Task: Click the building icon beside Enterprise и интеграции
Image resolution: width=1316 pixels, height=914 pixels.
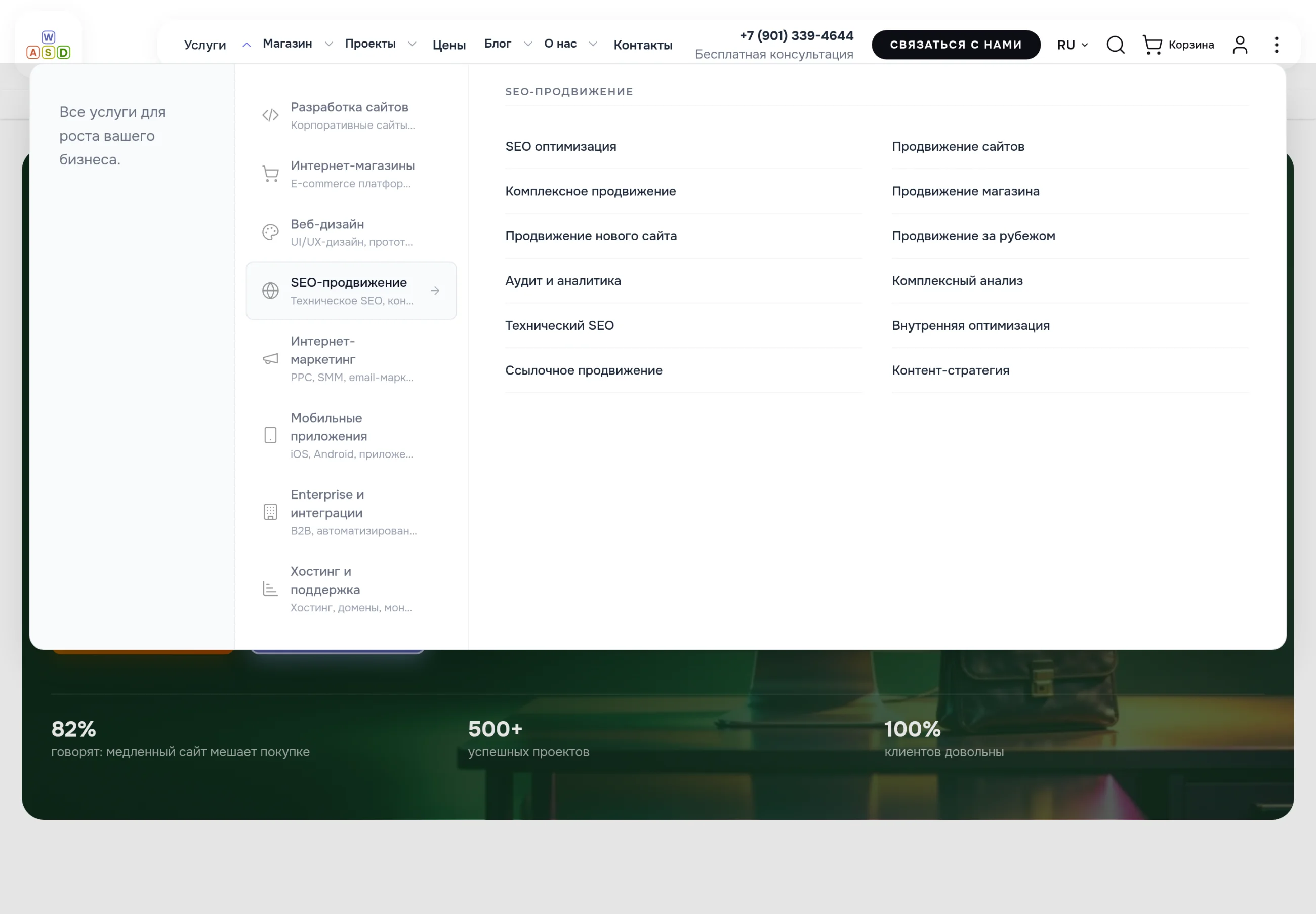Action: point(270,512)
